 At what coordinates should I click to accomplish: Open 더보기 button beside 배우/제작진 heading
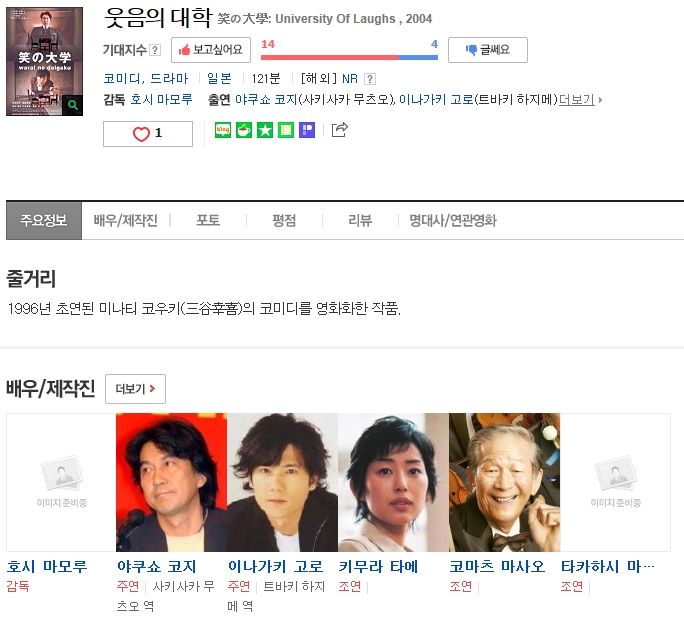135,389
